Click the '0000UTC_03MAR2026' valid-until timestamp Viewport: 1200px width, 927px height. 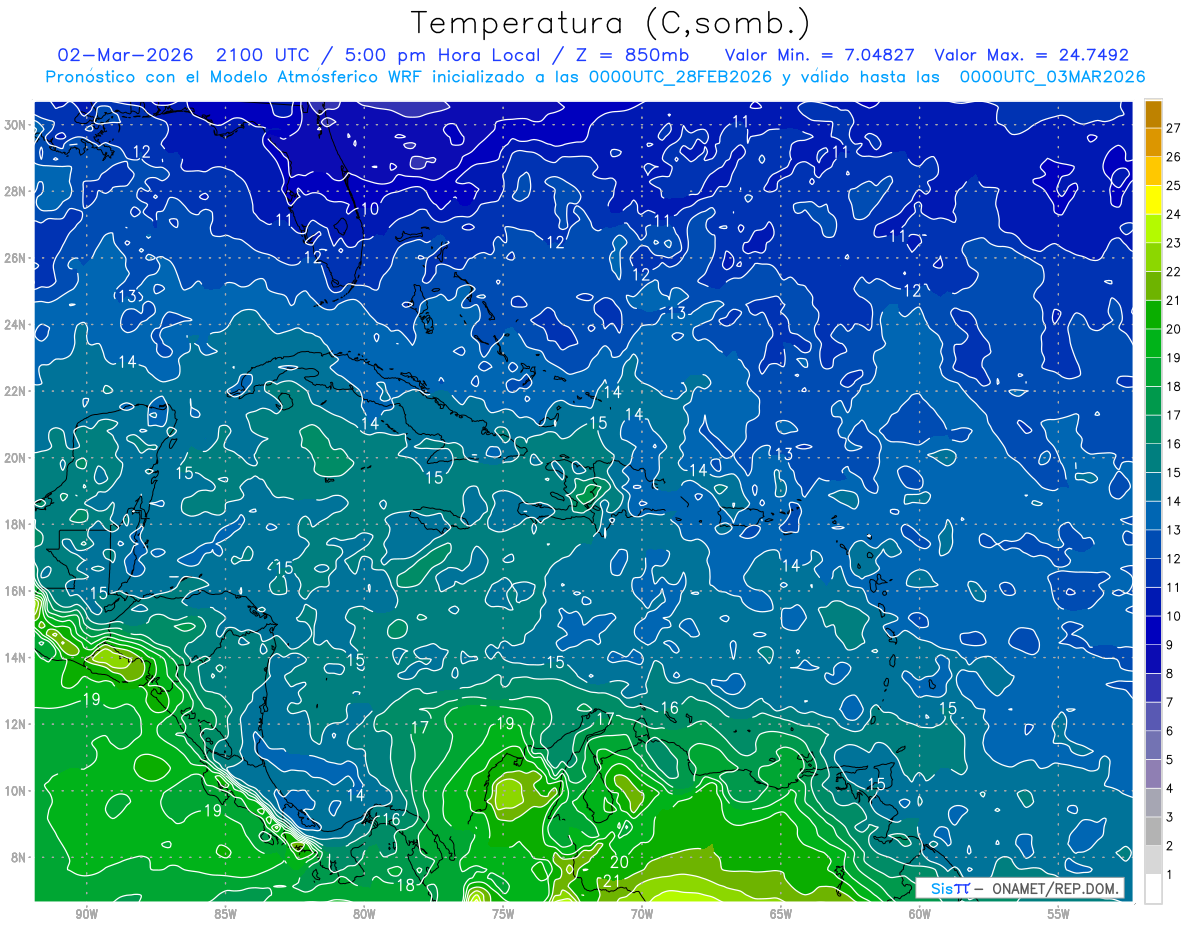point(1052,77)
